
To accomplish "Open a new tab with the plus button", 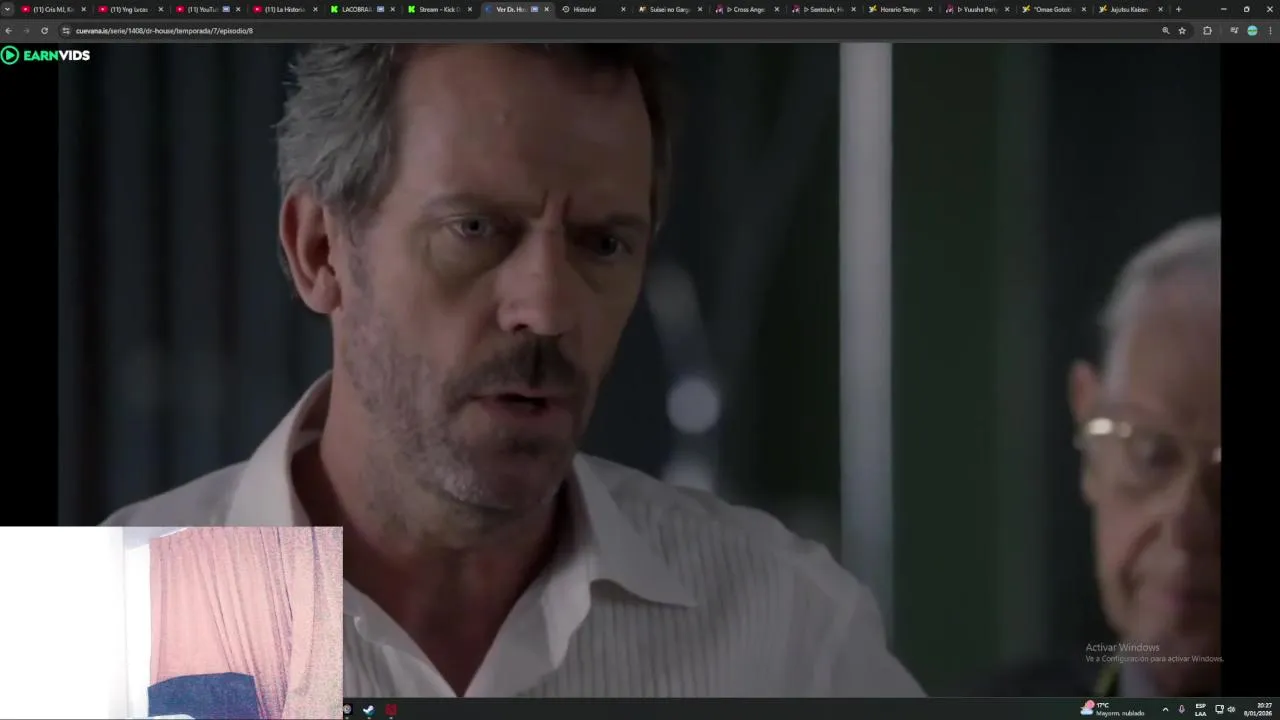I will 1178,9.
